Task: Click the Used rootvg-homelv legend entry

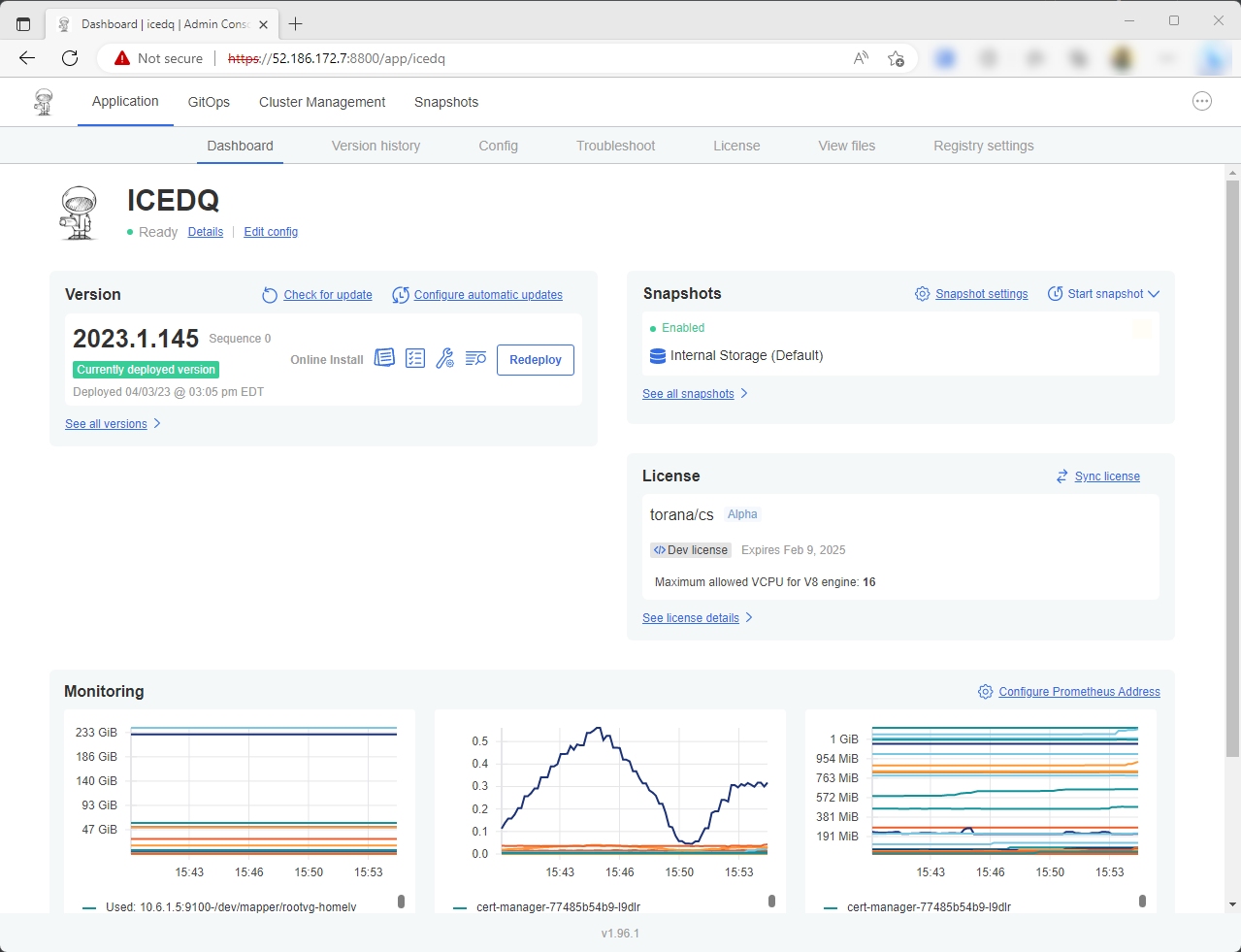Action: (x=231, y=907)
